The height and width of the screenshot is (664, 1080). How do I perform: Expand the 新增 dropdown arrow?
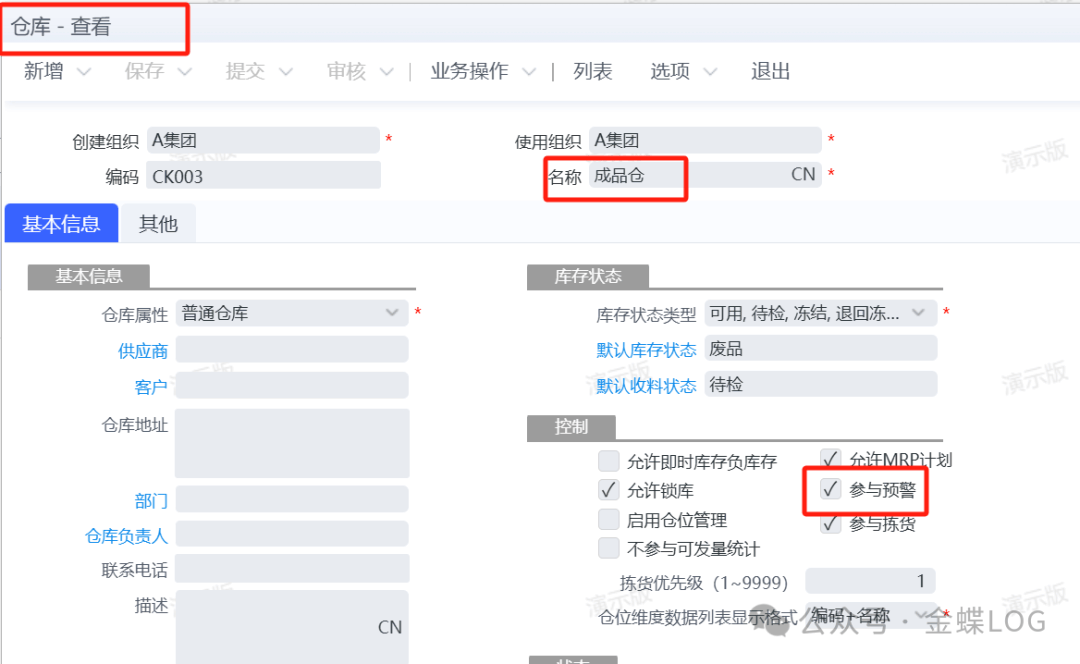(x=84, y=72)
